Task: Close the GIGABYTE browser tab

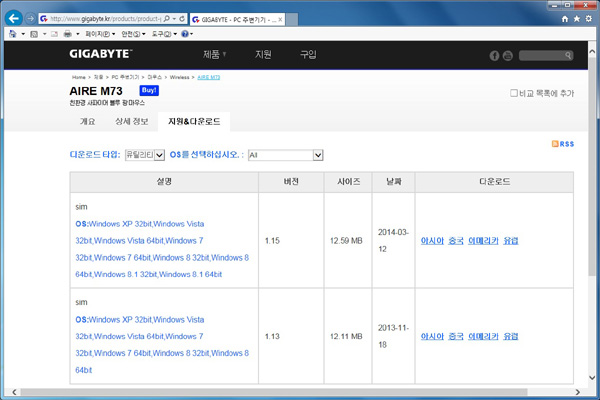Action: pyautogui.click(x=280, y=19)
